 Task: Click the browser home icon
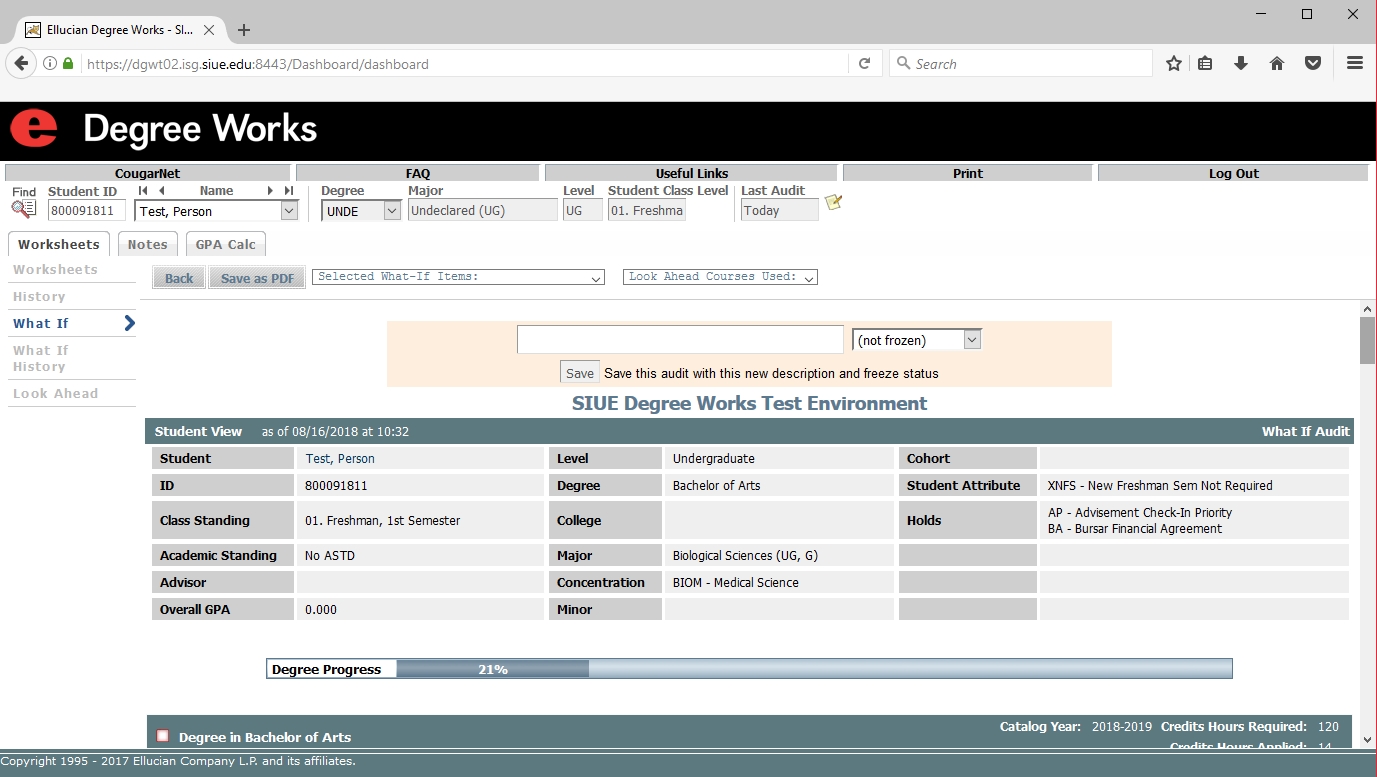pyautogui.click(x=1277, y=63)
